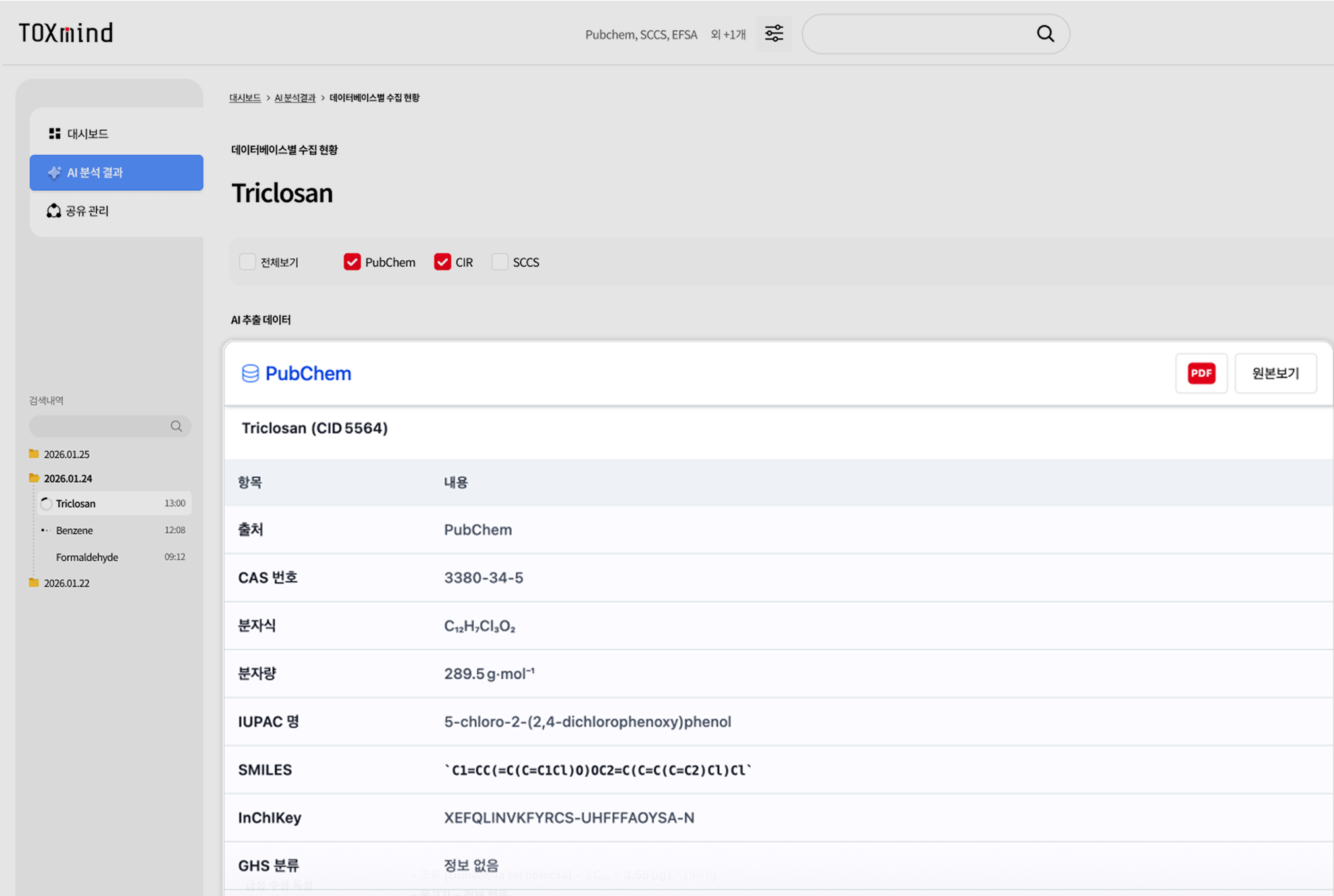
Task: Select Triclosan in search history
Action: (114, 503)
